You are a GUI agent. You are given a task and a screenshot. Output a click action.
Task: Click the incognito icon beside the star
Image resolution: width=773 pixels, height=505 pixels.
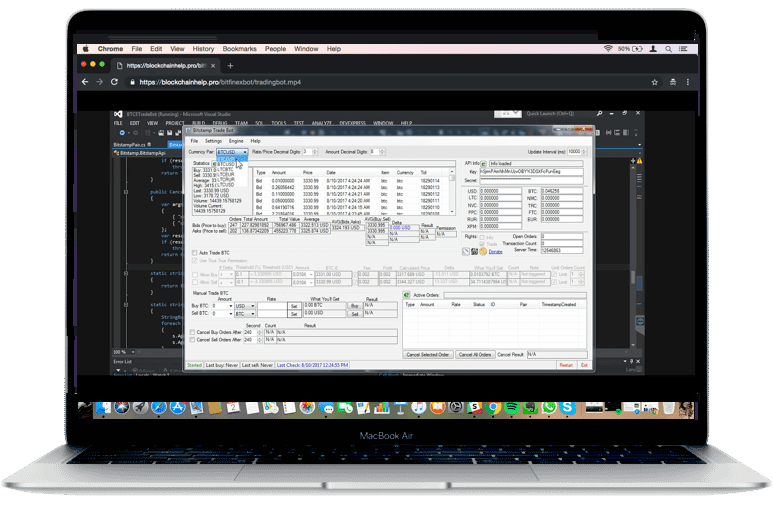[672, 82]
